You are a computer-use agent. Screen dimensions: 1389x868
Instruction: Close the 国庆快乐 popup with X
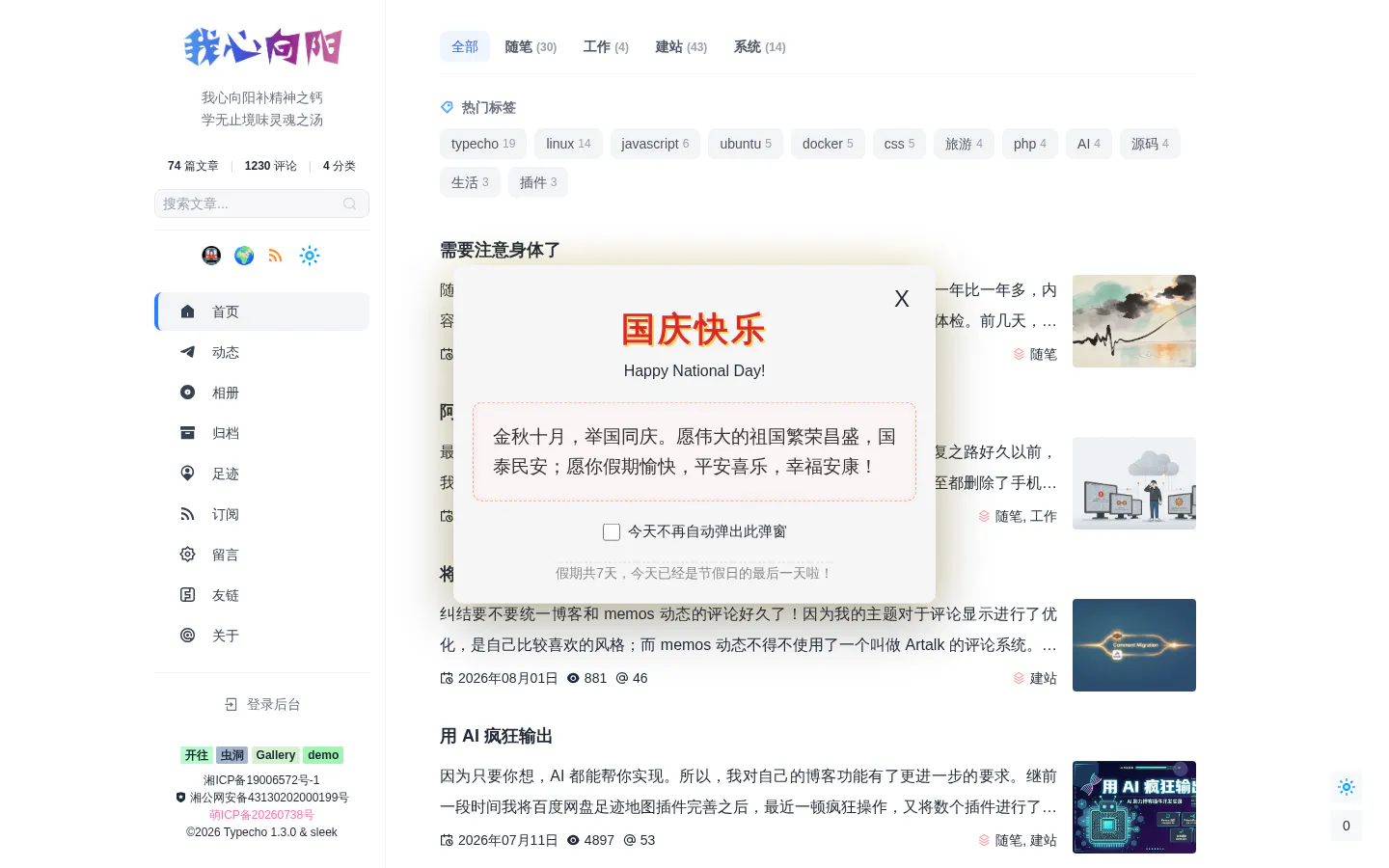[x=902, y=299]
